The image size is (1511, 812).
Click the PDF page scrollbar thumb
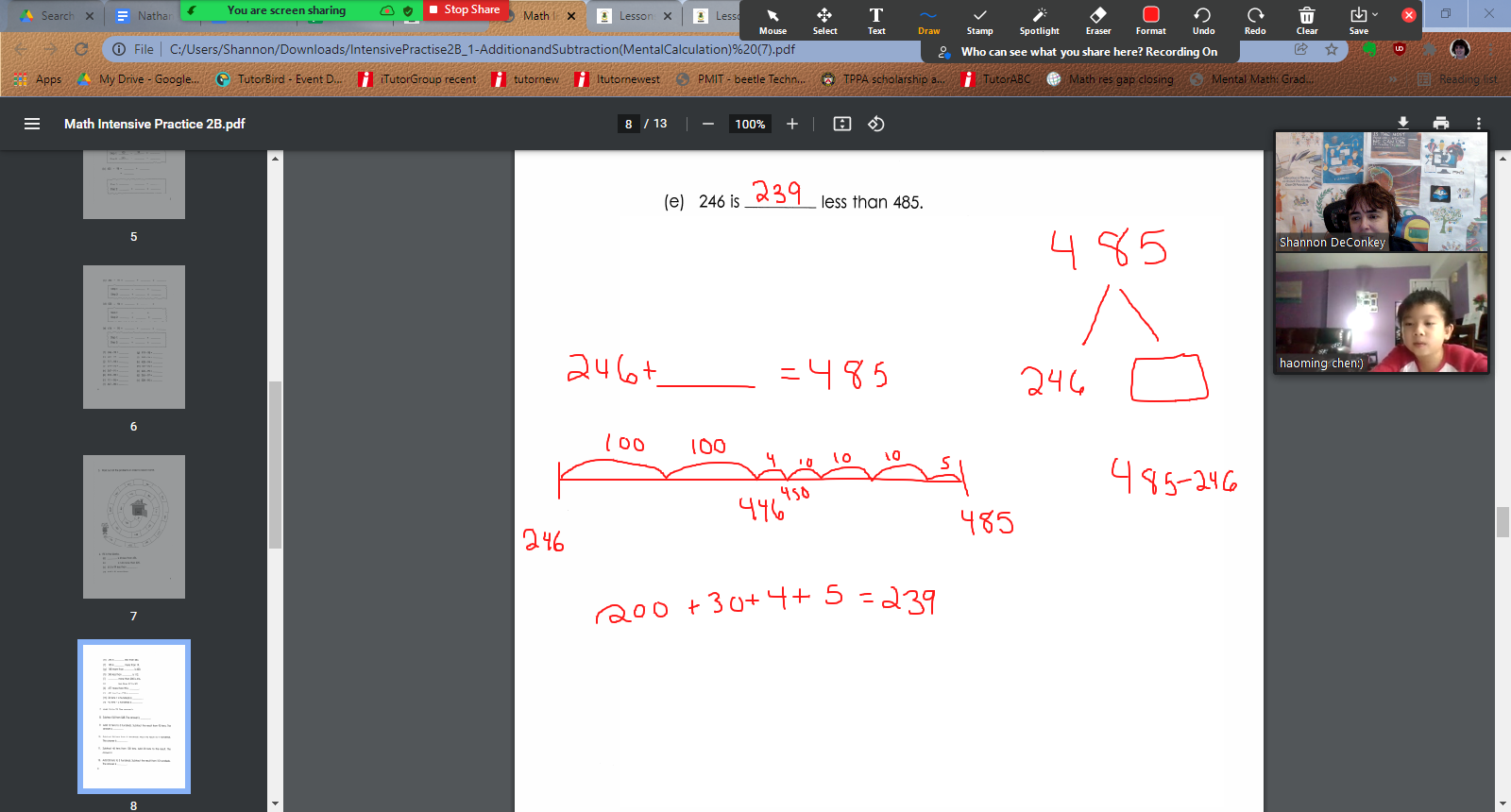(x=1503, y=522)
